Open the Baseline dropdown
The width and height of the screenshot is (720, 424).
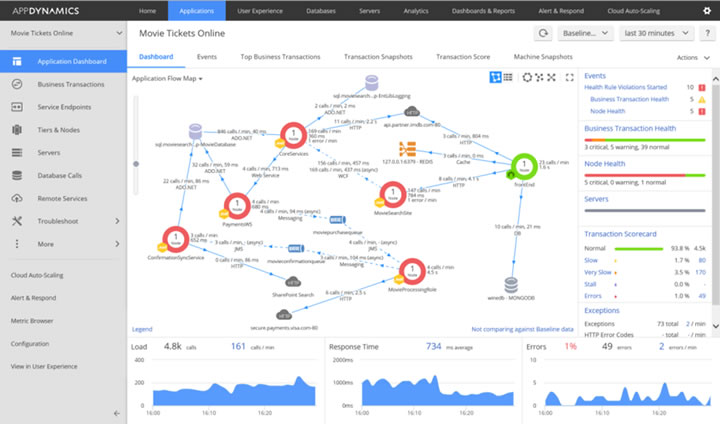[586, 33]
